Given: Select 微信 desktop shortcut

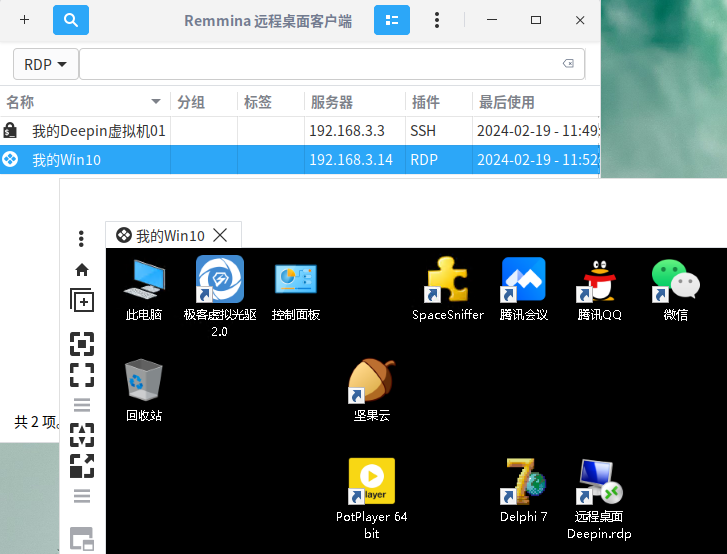Looking at the screenshot, I should [676, 290].
